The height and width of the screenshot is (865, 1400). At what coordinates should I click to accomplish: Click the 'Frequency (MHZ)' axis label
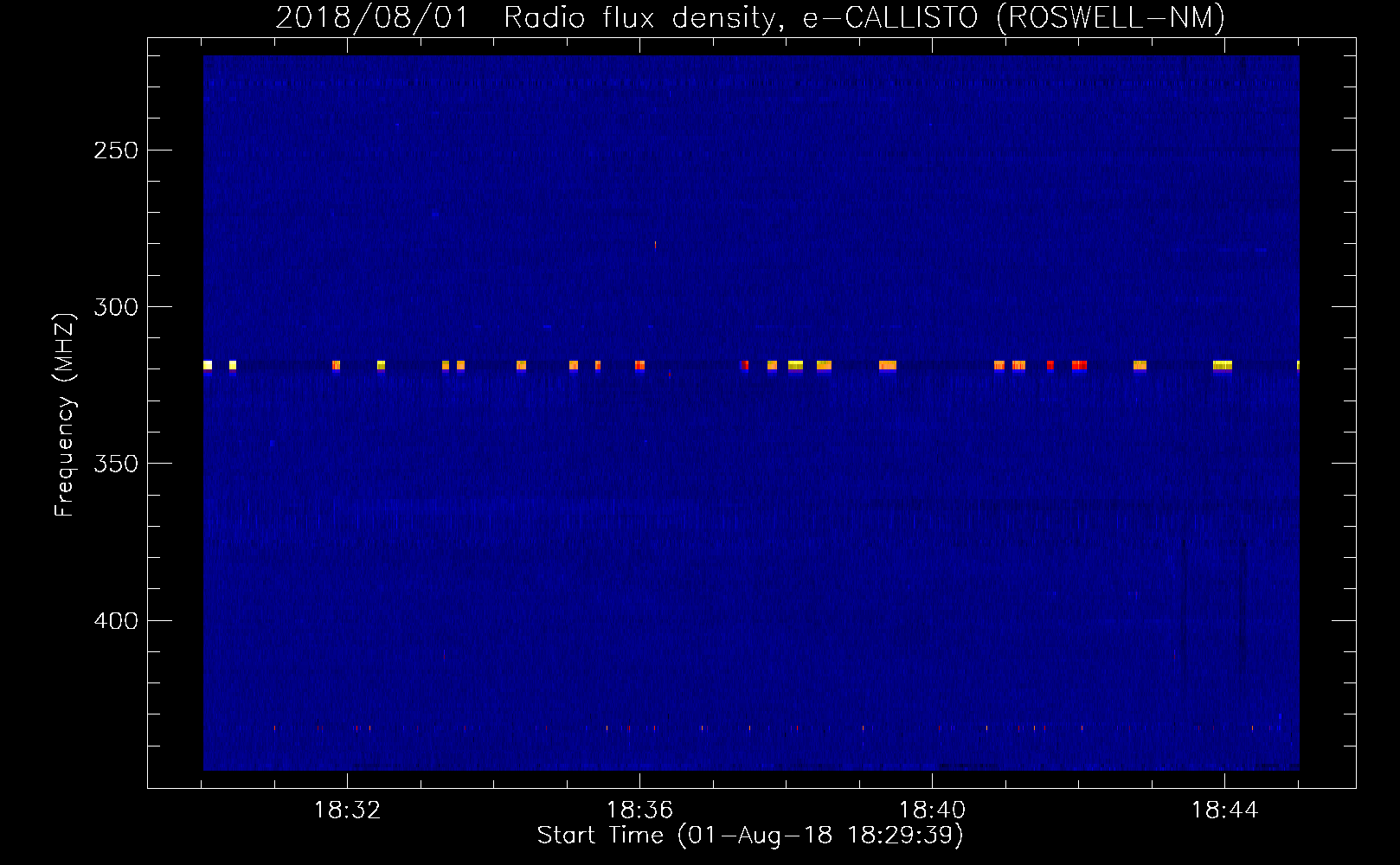pos(65,415)
